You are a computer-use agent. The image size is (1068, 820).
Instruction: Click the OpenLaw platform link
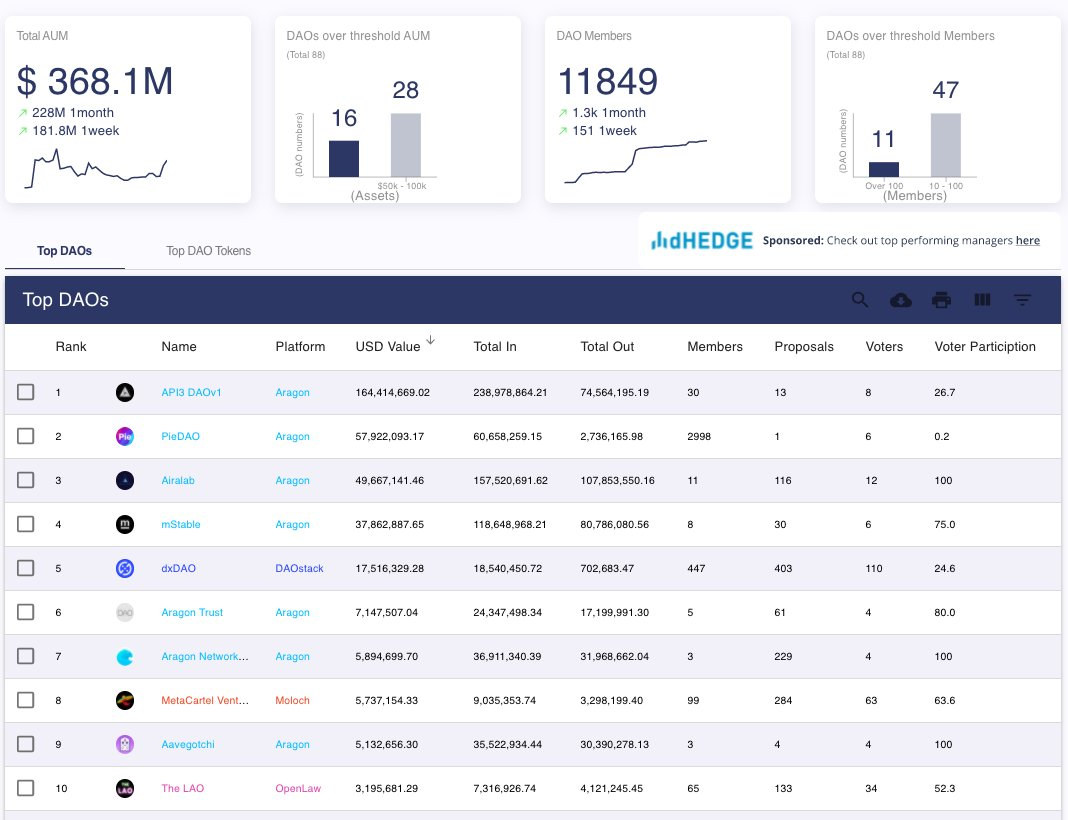tap(298, 788)
